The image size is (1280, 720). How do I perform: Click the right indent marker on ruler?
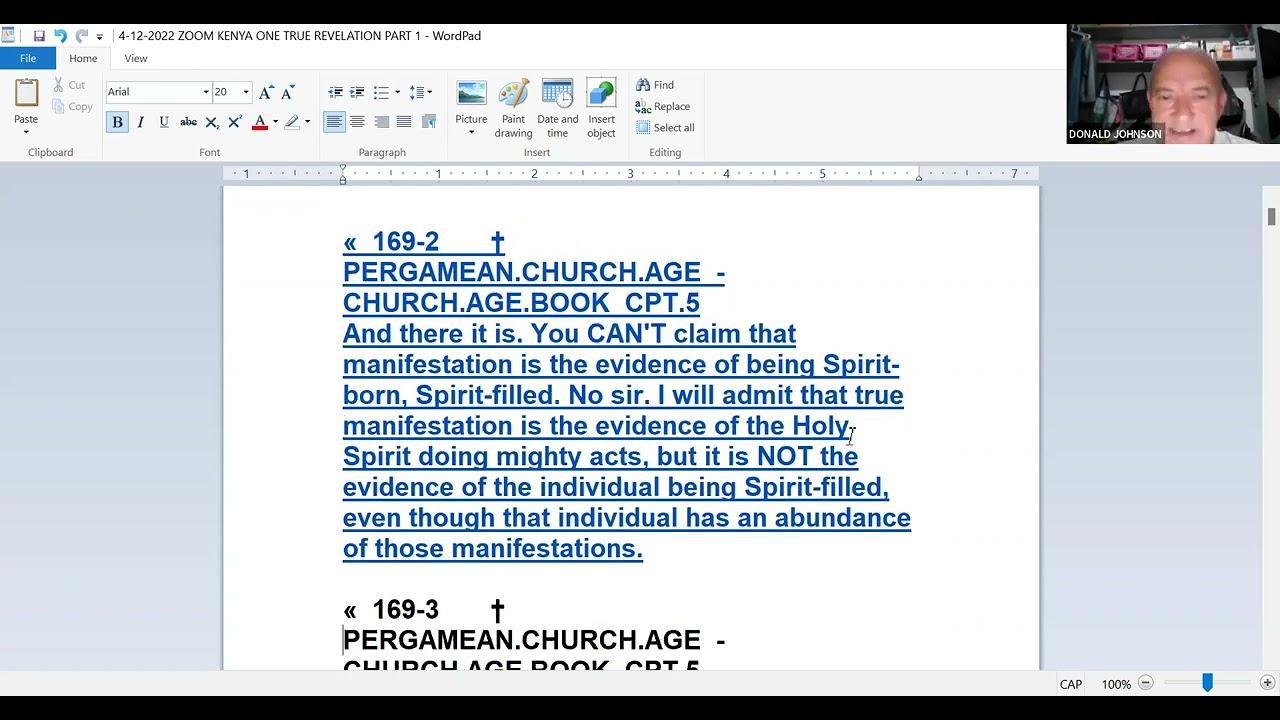pos(919,177)
